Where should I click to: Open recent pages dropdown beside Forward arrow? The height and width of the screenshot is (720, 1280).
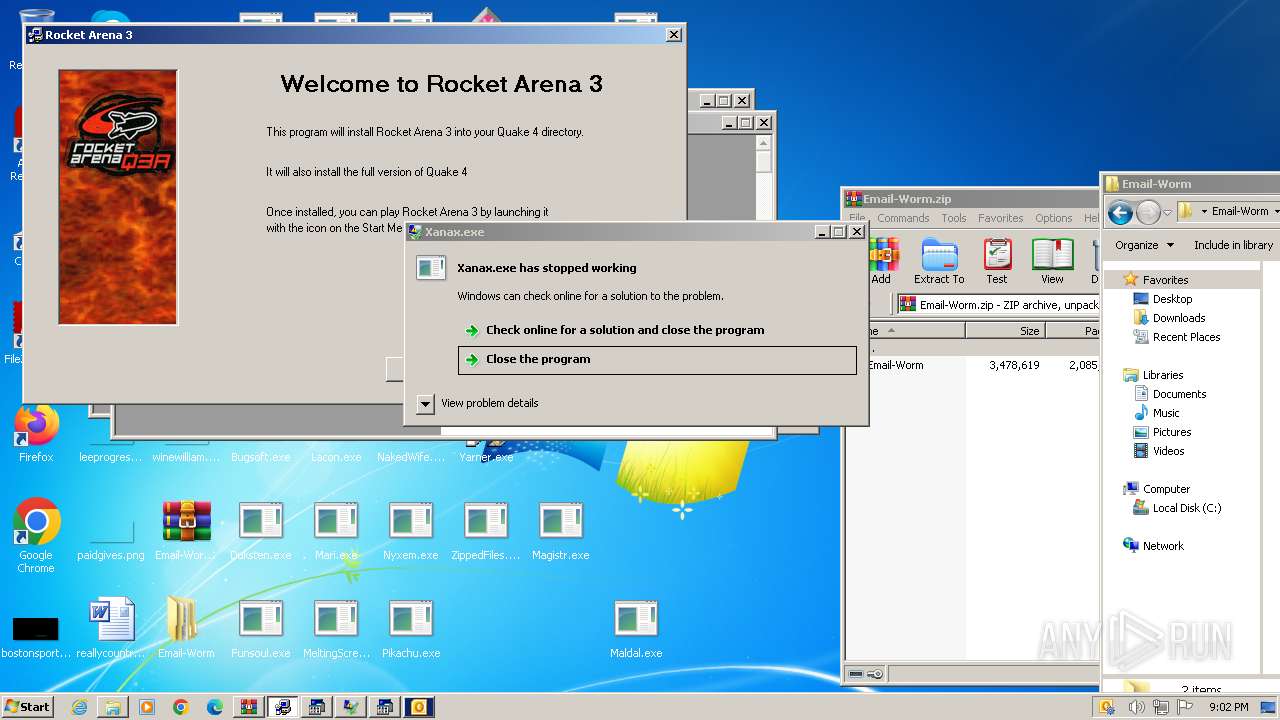(x=1167, y=213)
